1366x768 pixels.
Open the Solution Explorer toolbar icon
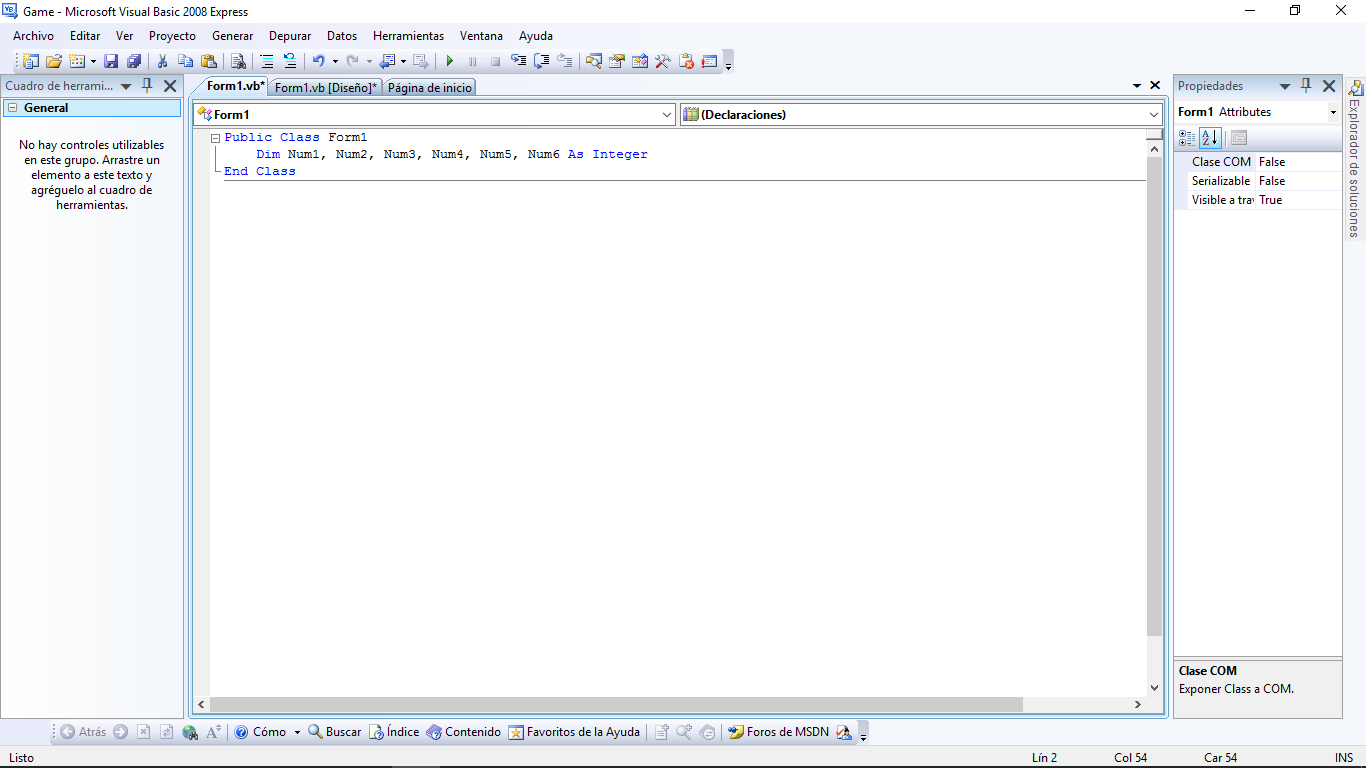[594, 61]
